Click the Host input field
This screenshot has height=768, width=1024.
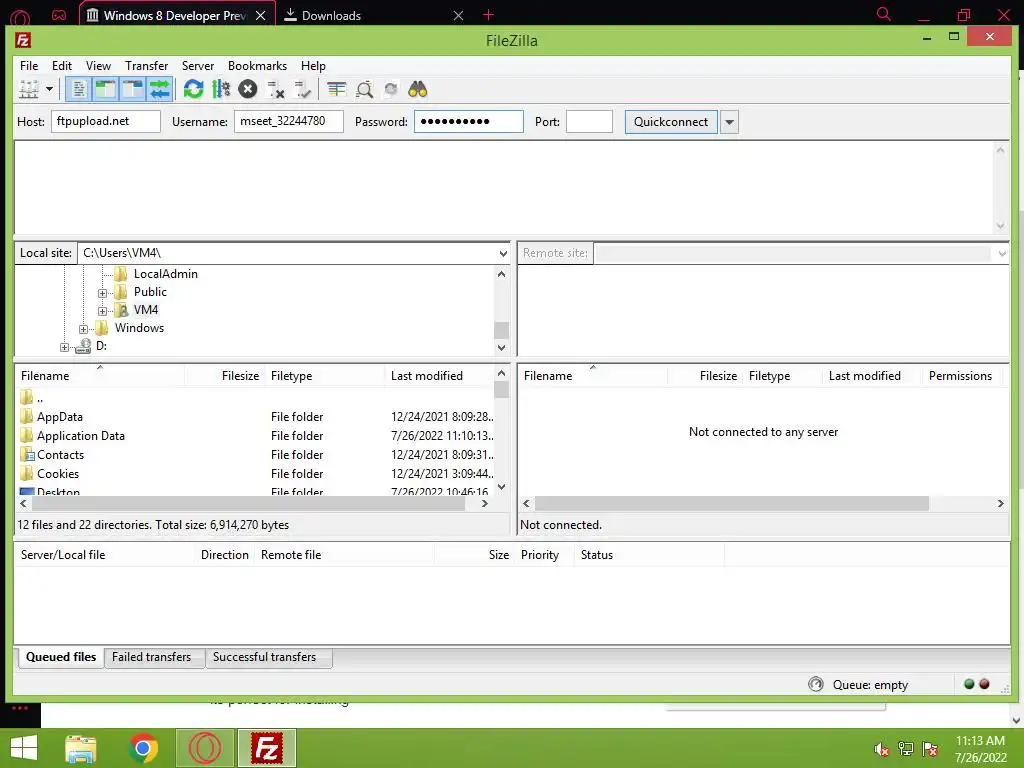[x=106, y=121]
